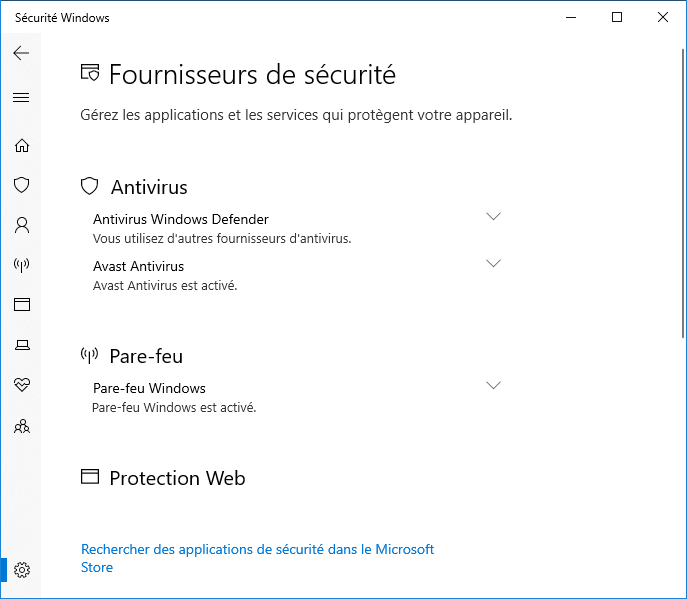Open App and browser control icon
This screenshot has width=687, height=599.
[x=21, y=304]
